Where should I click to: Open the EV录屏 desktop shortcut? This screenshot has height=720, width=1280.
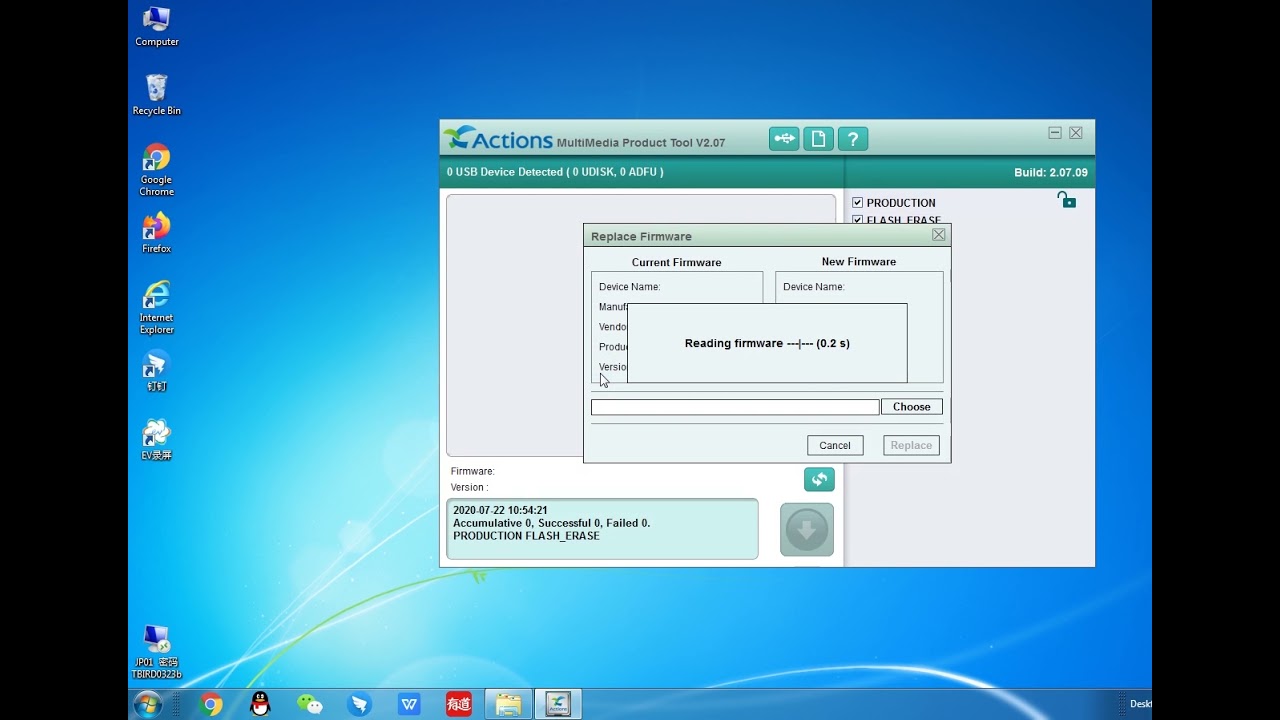point(157,440)
